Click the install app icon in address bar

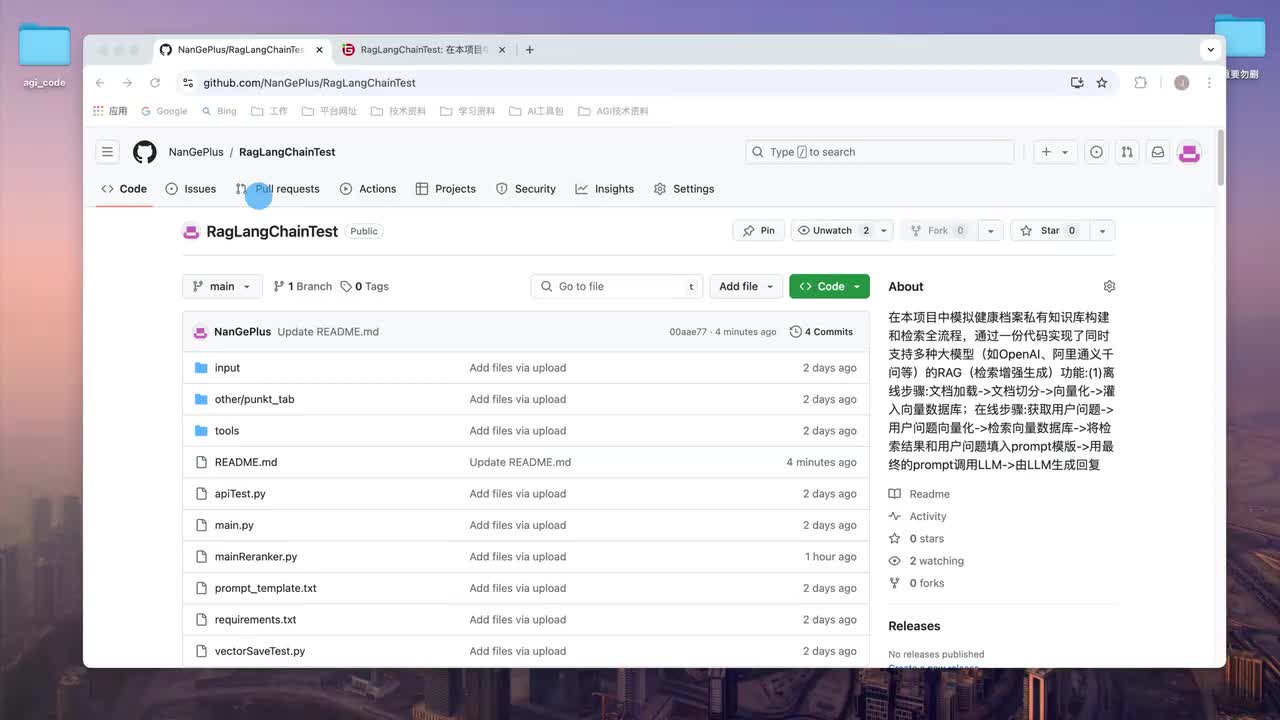1077,83
